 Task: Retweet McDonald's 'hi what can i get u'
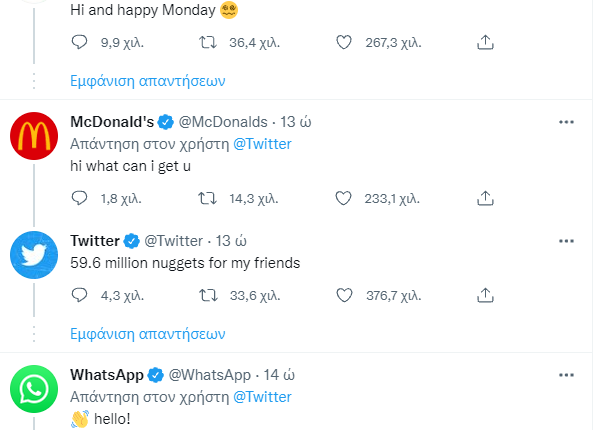pos(207,199)
